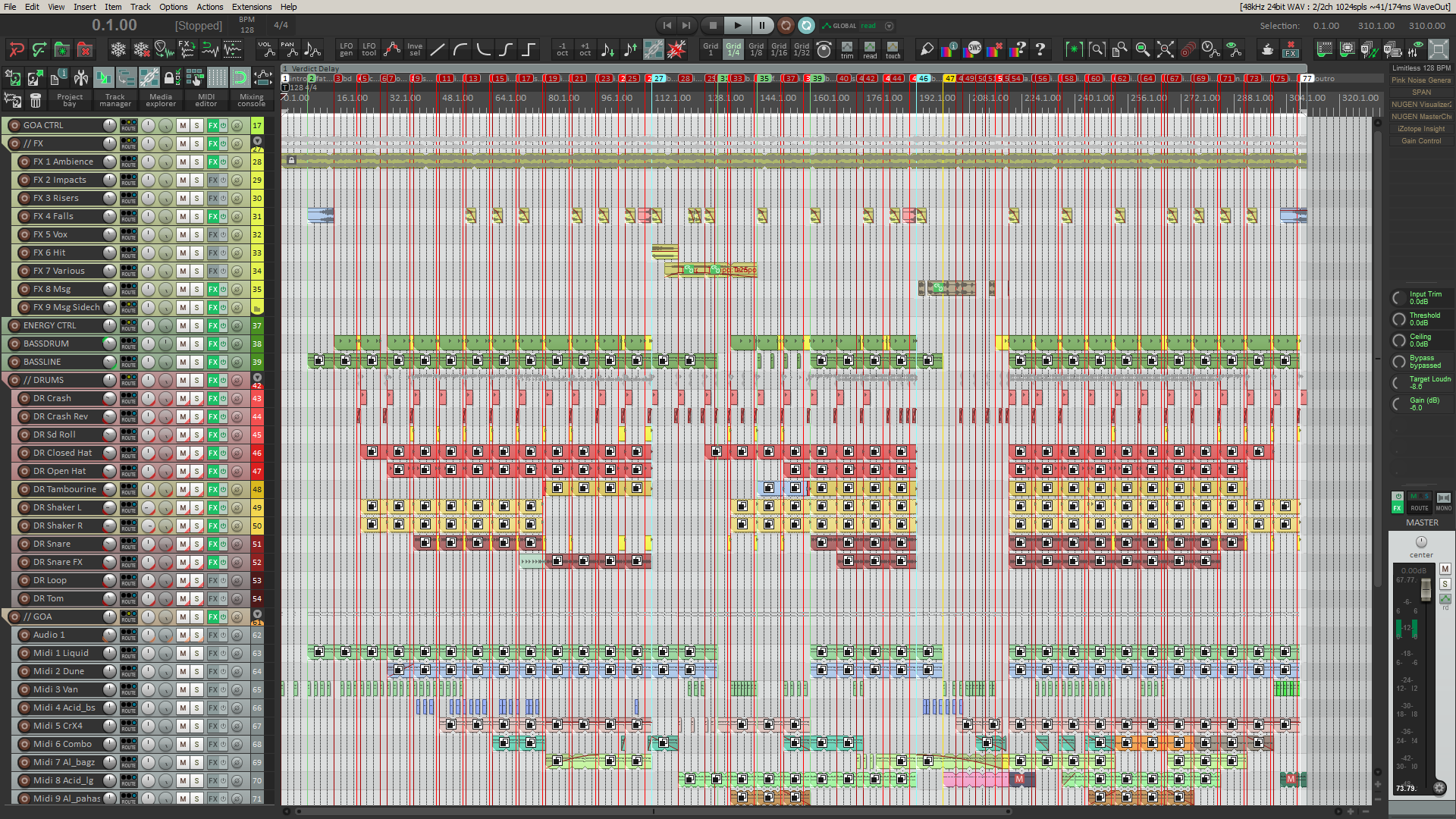Transpose up with +1 oct icon
Viewport: 1456px width, 819px height.
click(585, 50)
